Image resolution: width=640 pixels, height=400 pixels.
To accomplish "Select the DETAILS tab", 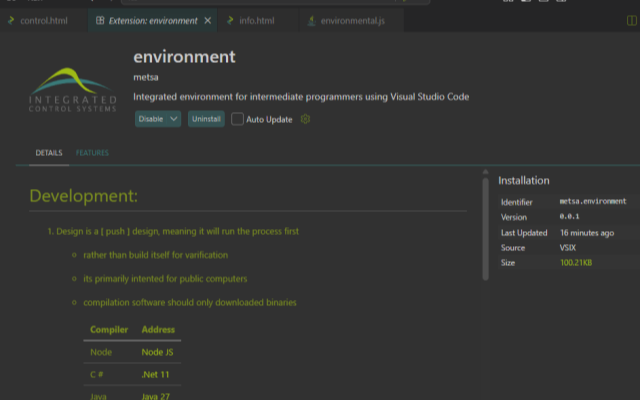I will [x=49, y=153].
